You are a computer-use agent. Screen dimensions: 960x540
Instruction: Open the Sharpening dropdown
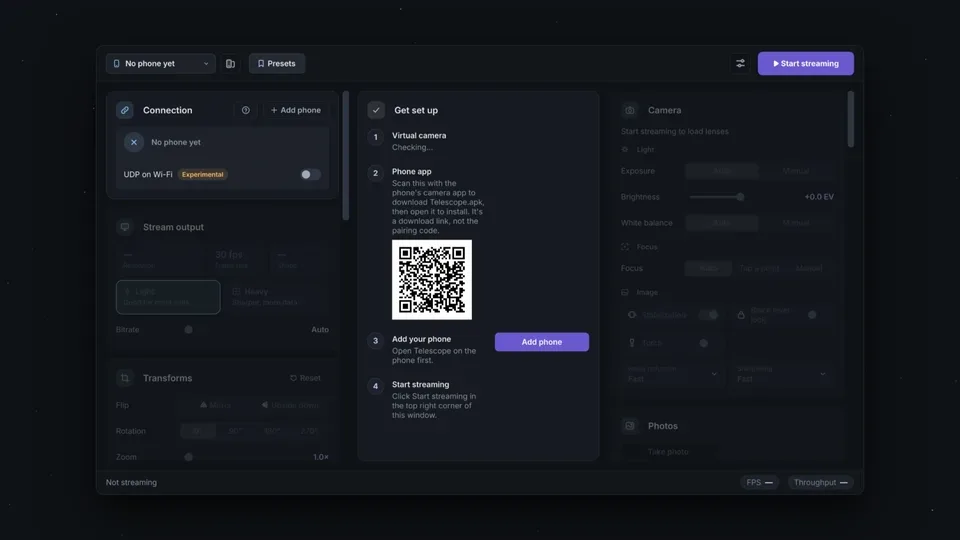[781, 374]
